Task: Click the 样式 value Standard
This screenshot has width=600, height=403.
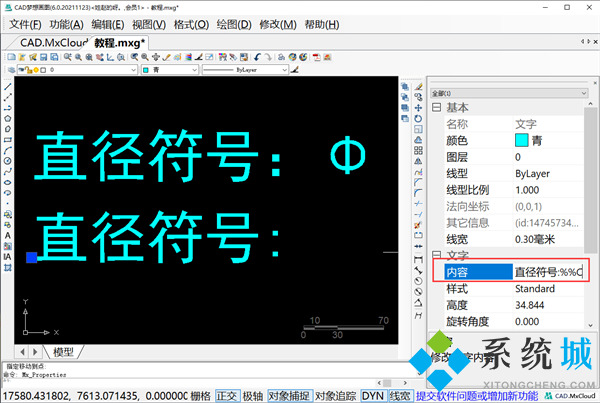Action: (535, 289)
